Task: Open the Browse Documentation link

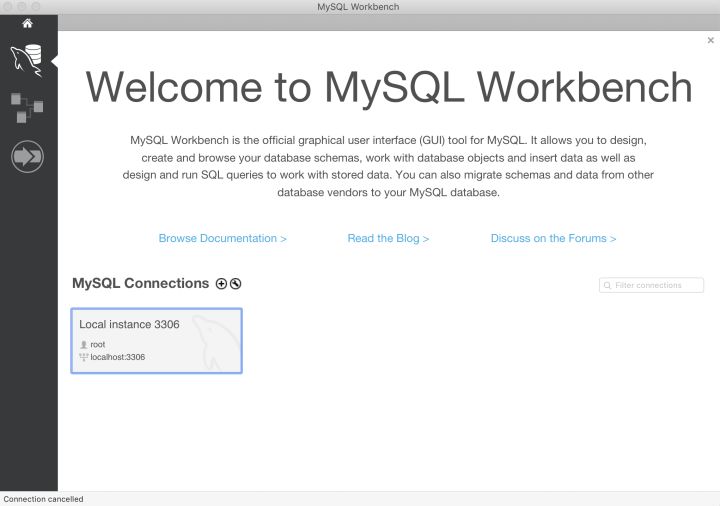Action: [x=223, y=238]
